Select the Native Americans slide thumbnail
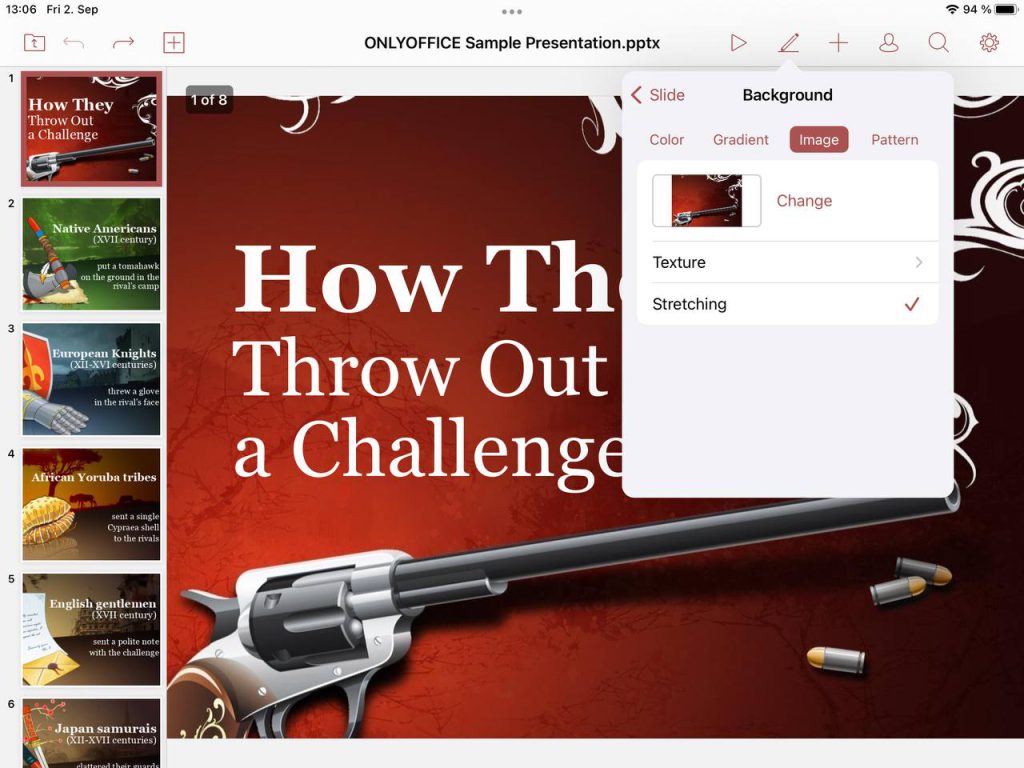The width and height of the screenshot is (1024, 768). pyautogui.click(x=91, y=254)
